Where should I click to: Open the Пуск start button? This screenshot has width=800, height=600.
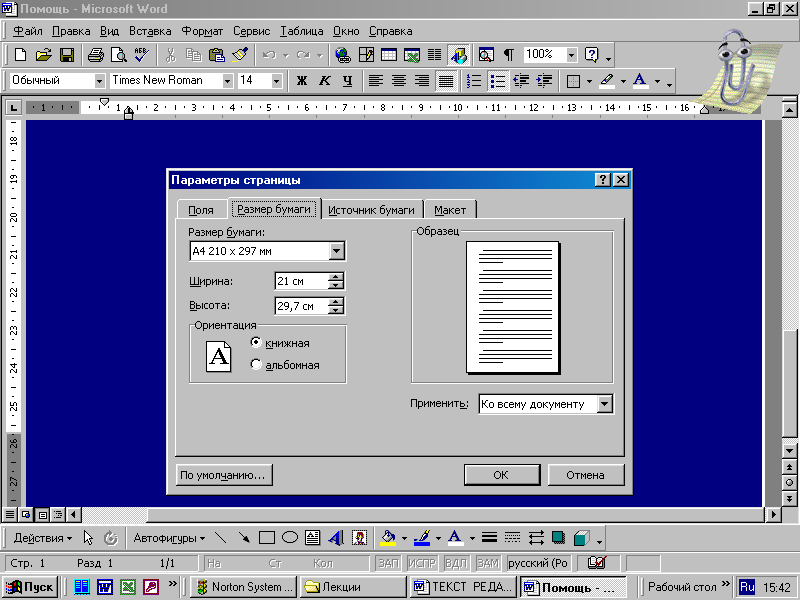[30, 587]
